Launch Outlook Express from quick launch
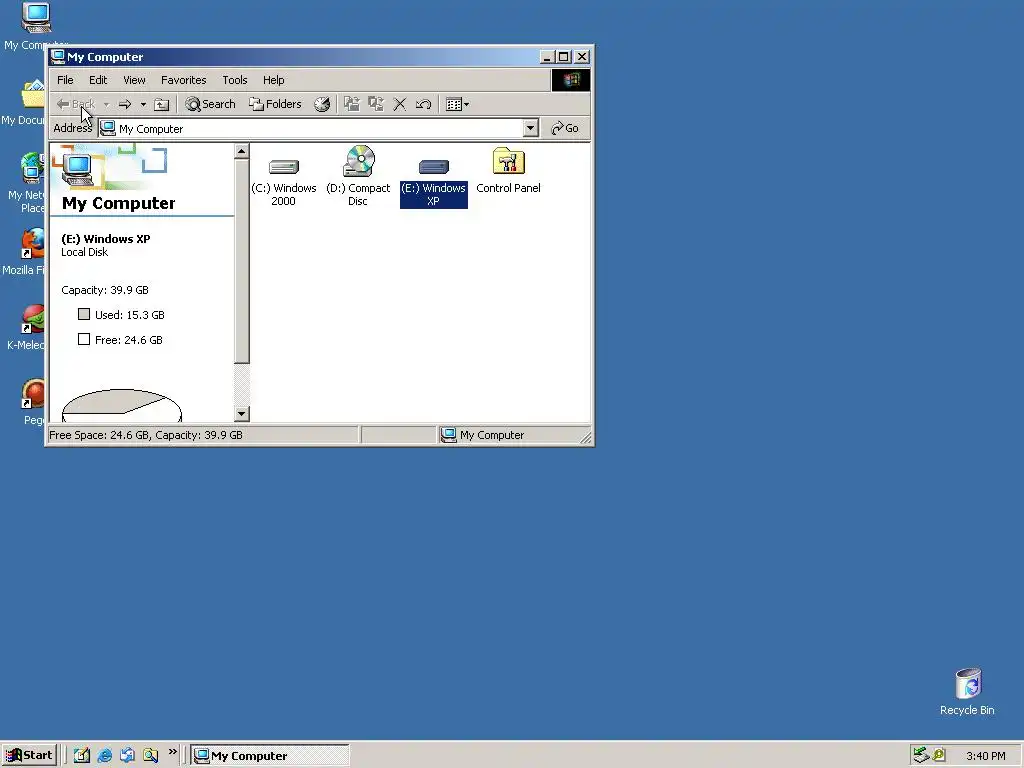Screen dimensions: 1024x768 [x=127, y=755]
